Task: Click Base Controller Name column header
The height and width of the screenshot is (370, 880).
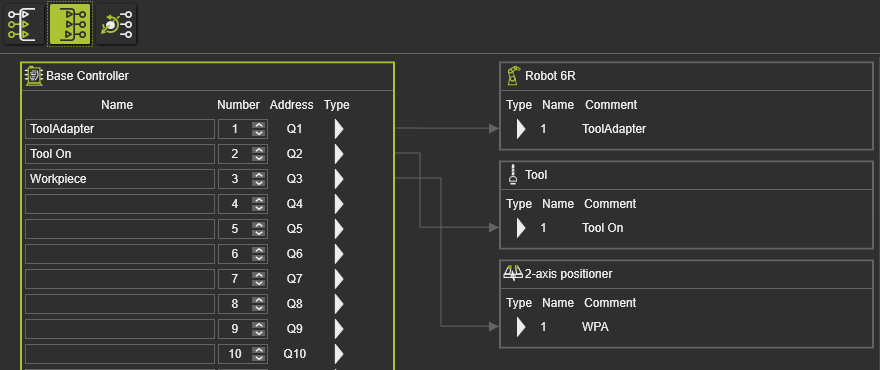Action: pyautogui.click(x=117, y=104)
